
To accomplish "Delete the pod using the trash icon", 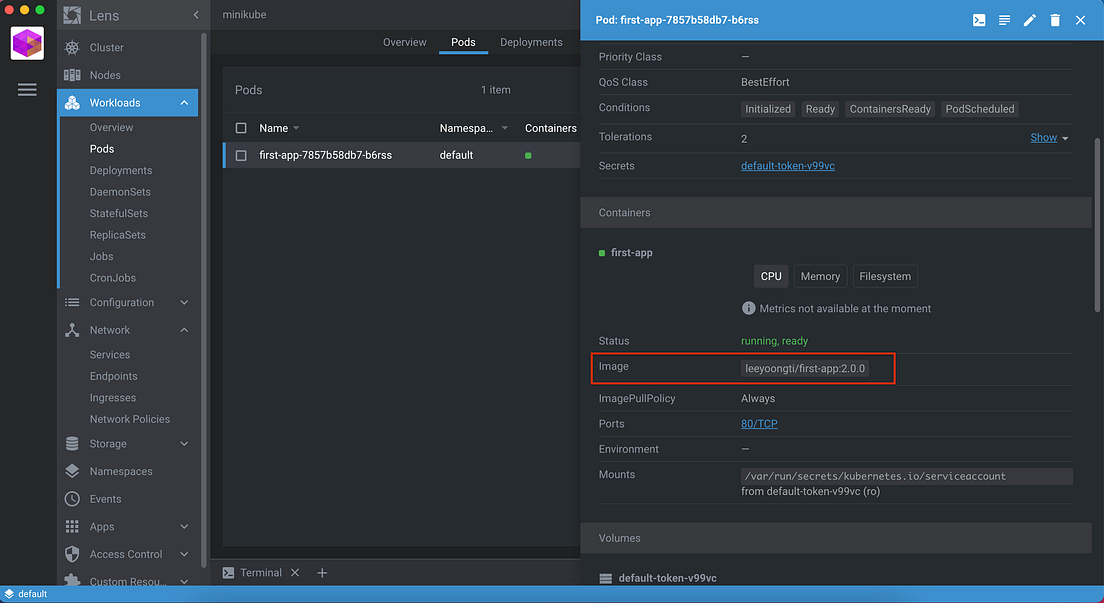I will coord(1055,19).
